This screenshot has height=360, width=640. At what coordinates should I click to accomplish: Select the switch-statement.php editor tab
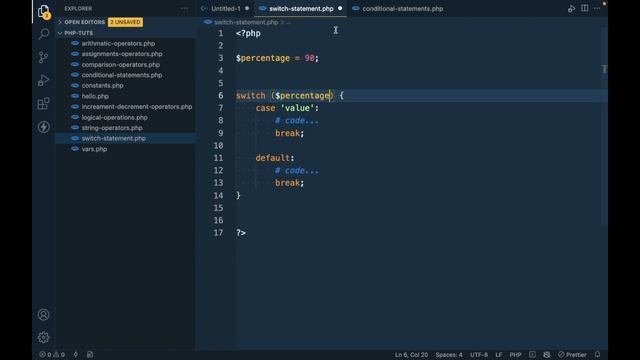[x=301, y=9]
